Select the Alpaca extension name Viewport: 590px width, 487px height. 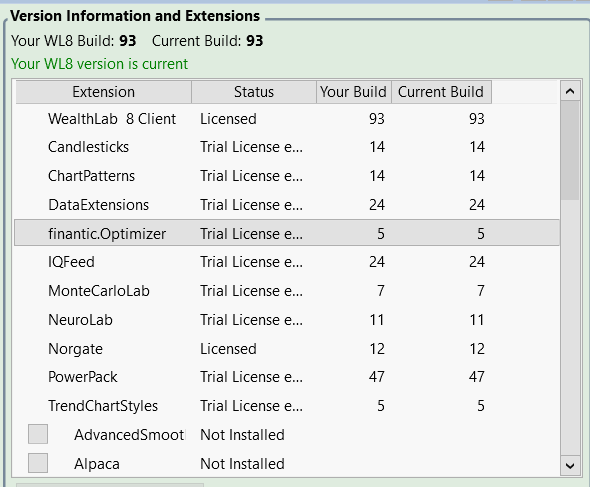(97, 464)
